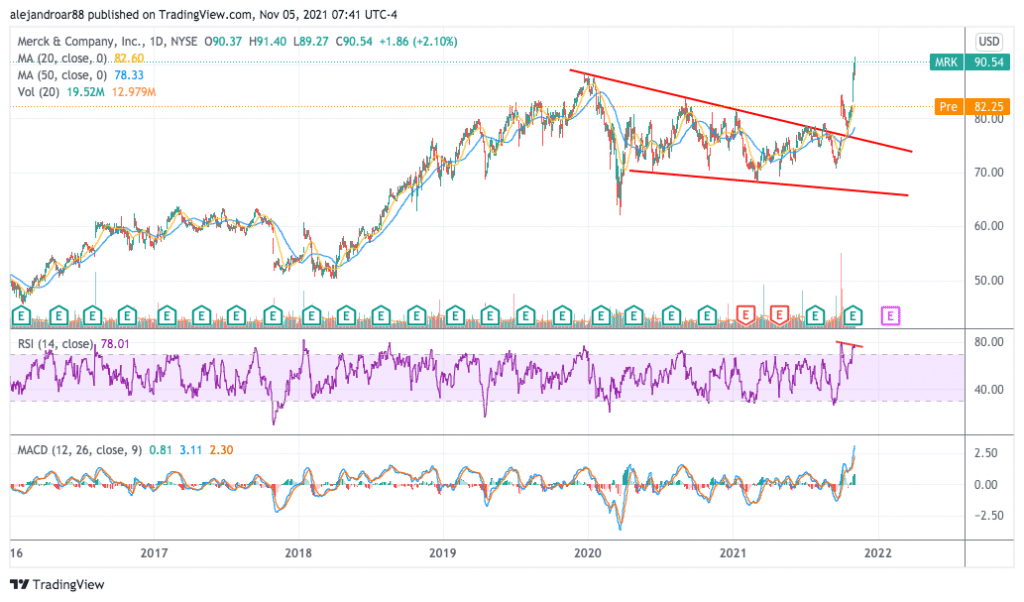1024x602 pixels.
Task: Click the RSI value 78.01
Action: tap(114, 343)
